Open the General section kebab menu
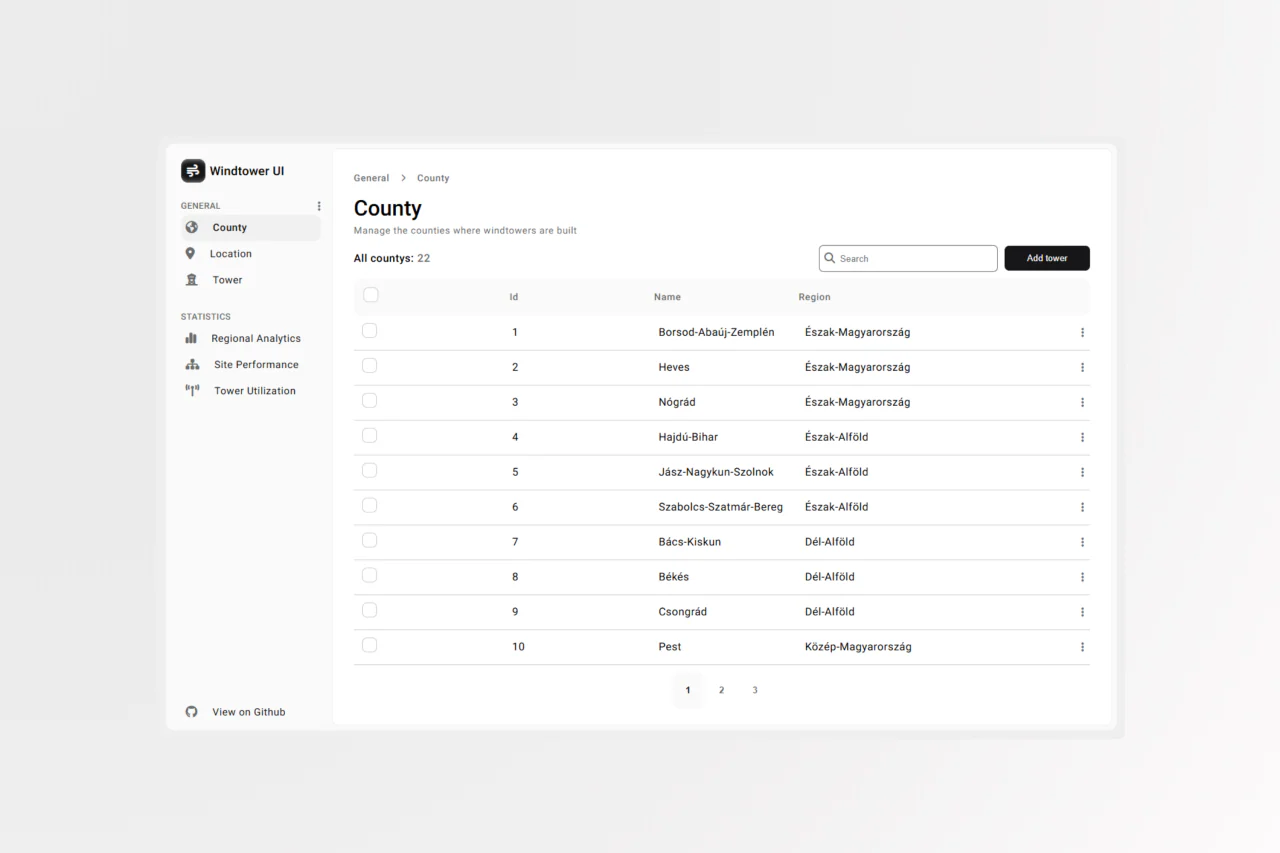Image resolution: width=1280 pixels, height=853 pixels. click(319, 206)
